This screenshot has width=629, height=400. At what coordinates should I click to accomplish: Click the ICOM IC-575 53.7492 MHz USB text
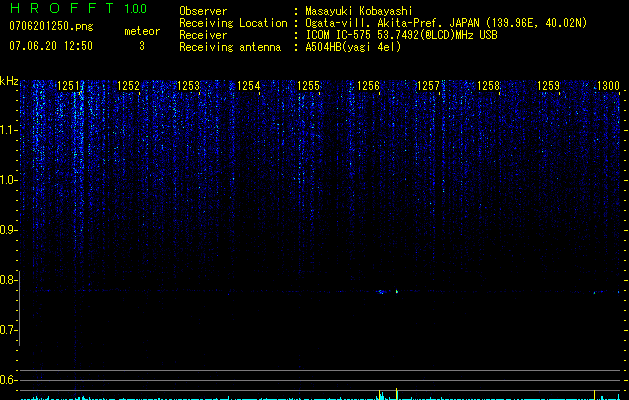[x=401, y=35]
